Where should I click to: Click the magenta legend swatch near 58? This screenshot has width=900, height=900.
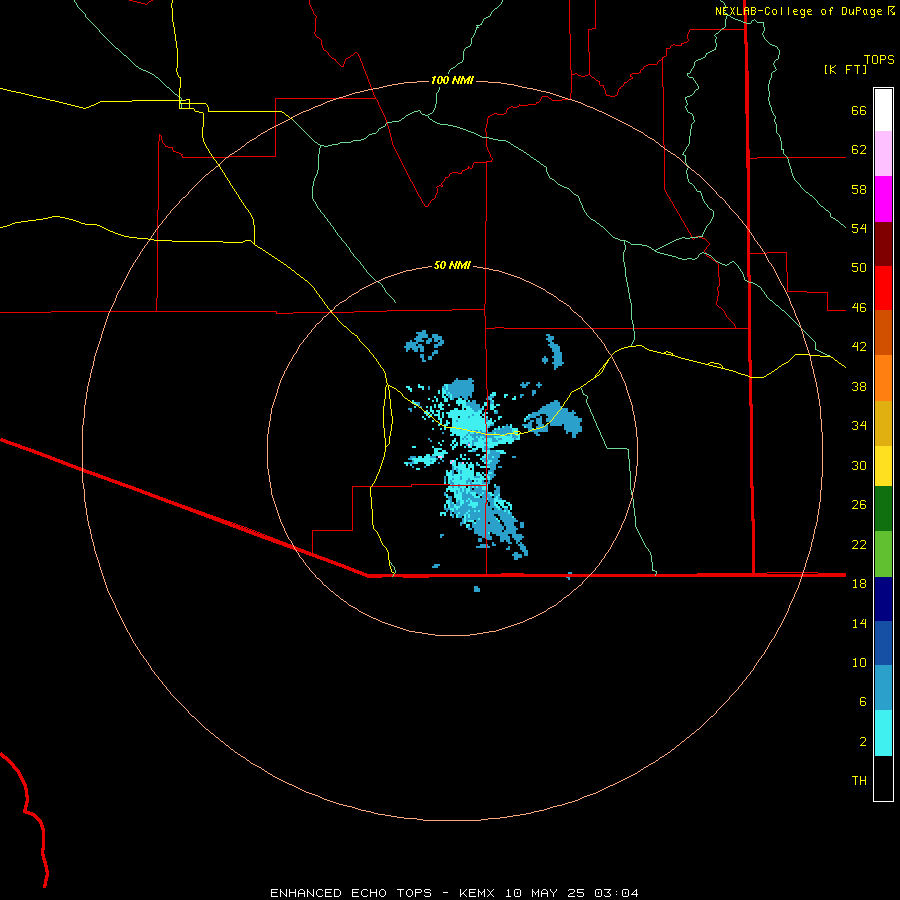coord(883,199)
